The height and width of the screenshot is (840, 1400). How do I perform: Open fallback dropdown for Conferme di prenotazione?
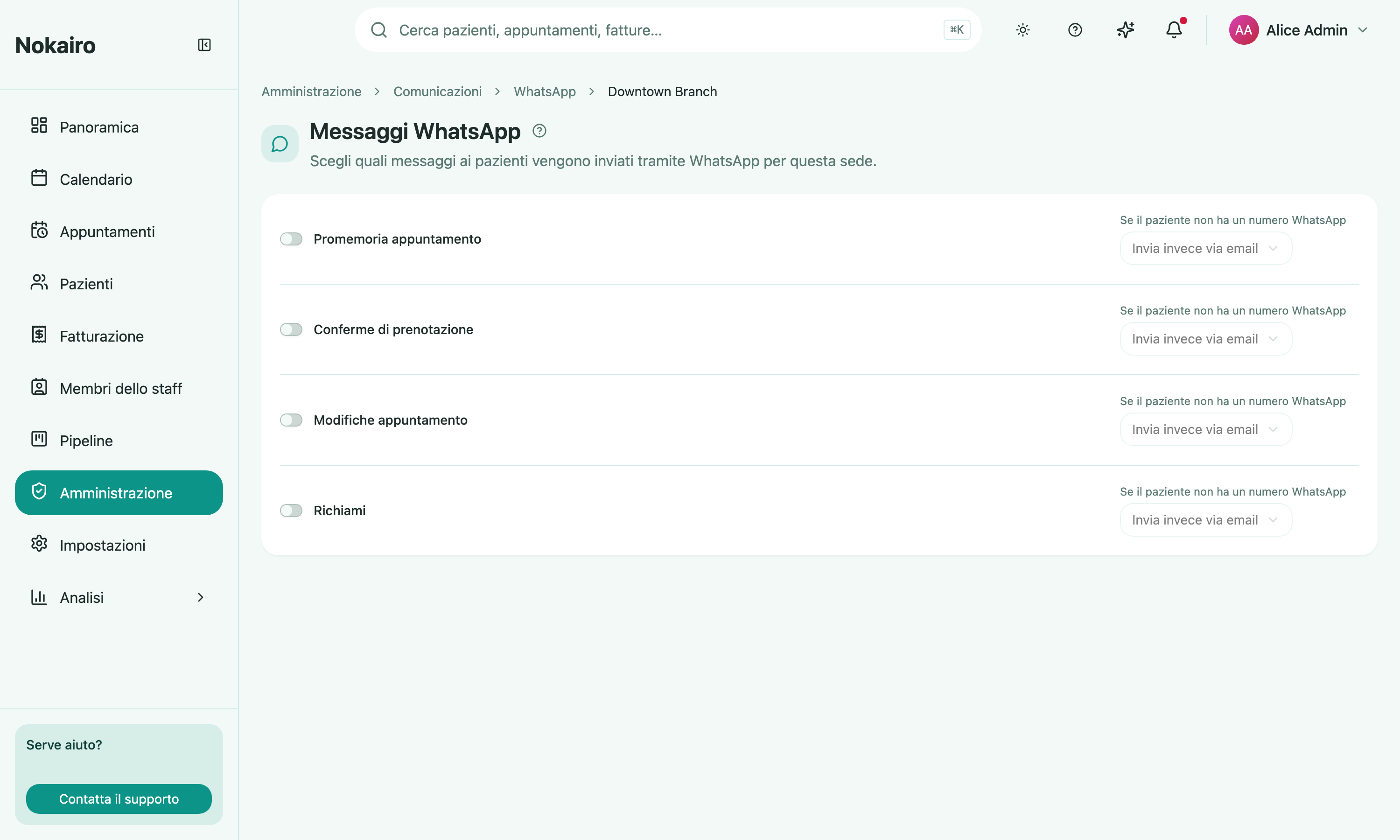coord(1205,339)
